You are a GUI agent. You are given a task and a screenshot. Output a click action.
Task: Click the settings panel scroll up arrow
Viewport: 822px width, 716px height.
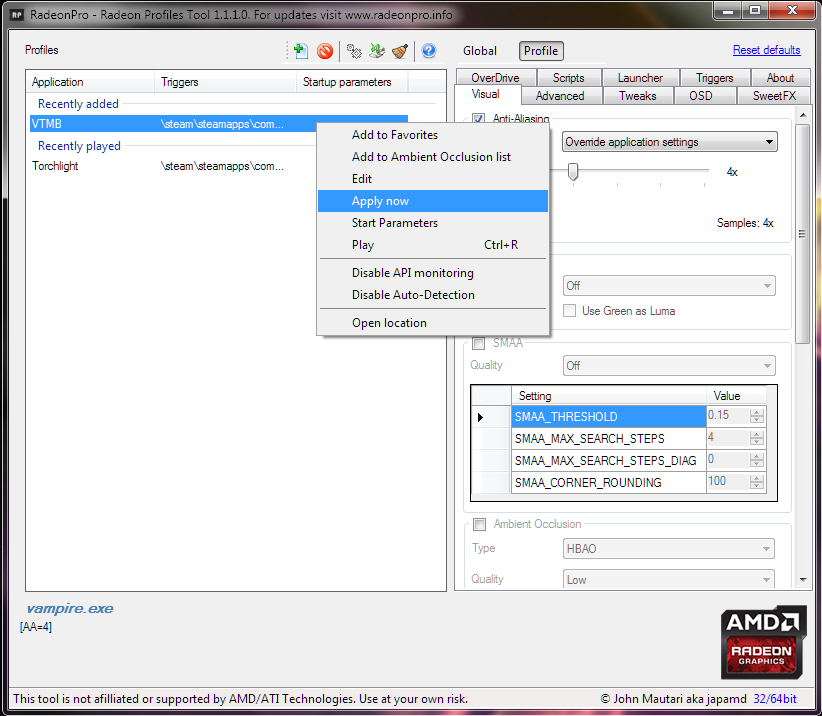tap(803, 114)
